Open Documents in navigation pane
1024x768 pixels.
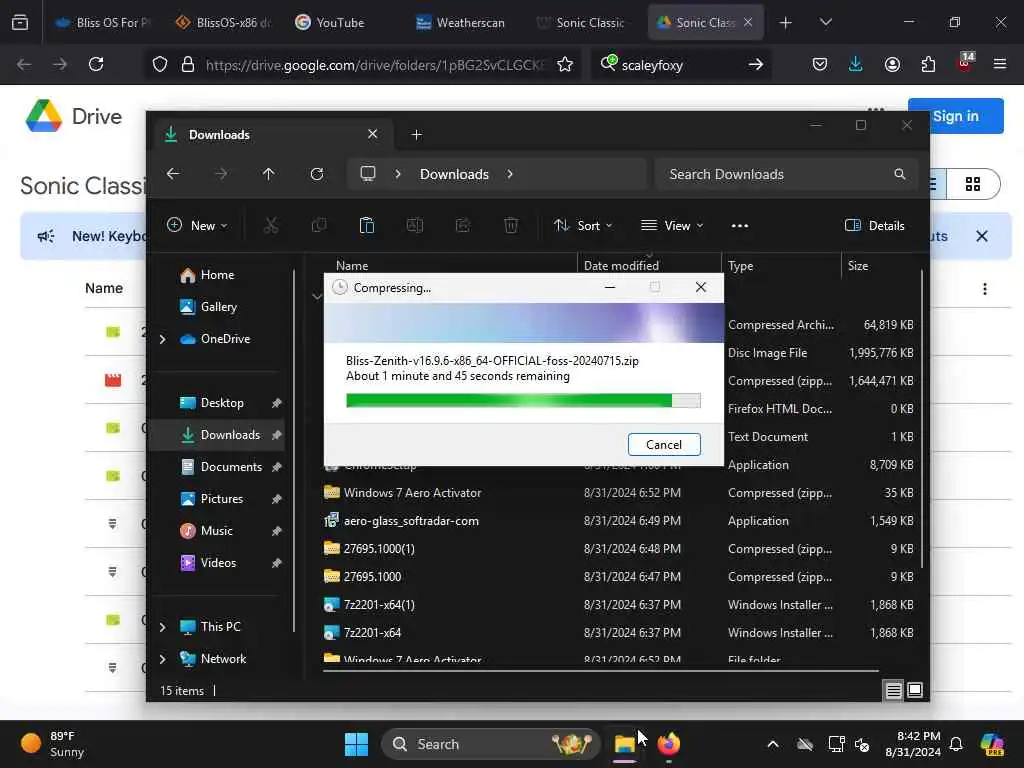coord(221,467)
